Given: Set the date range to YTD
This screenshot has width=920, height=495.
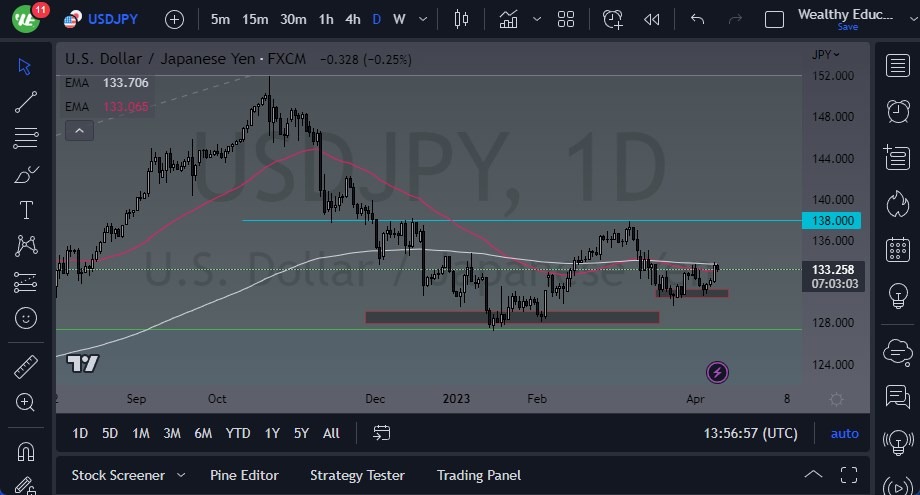Looking at the screenshot, I should click(x=238, y=433).
